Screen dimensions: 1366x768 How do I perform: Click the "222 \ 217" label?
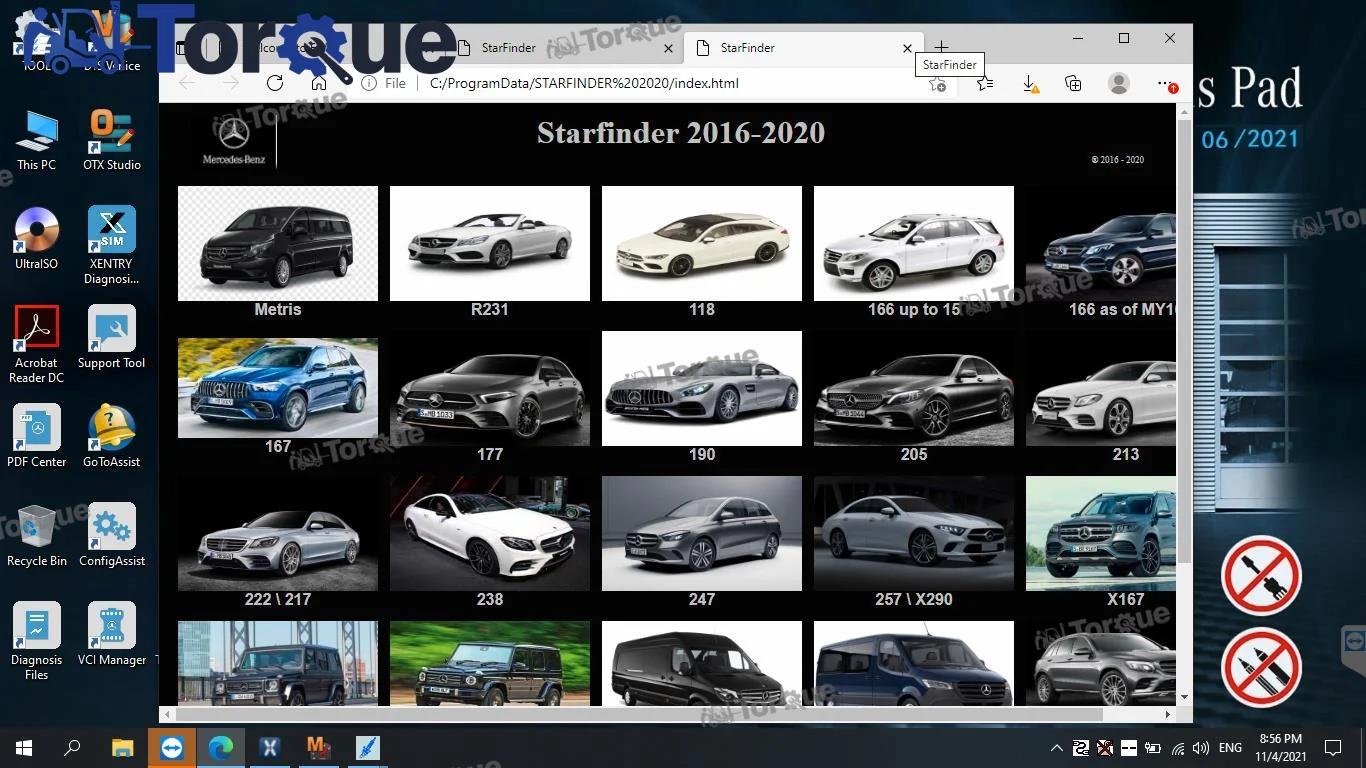tap(278, 600)
